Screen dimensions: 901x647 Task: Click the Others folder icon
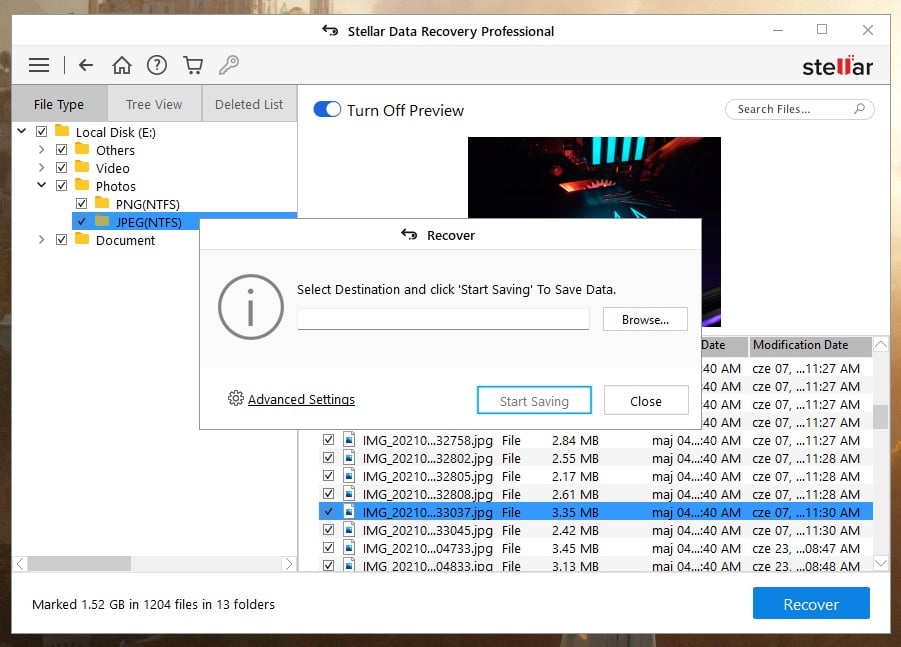pos(82,149)
